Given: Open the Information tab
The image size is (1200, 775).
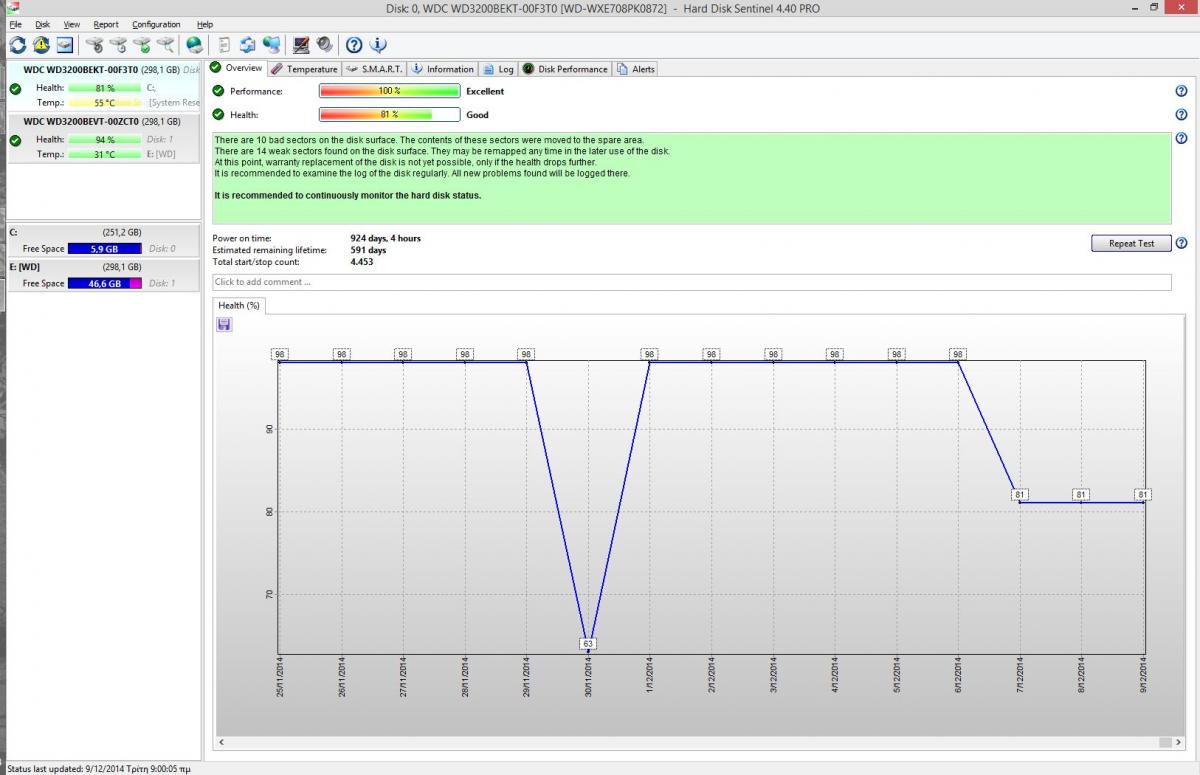Looking at the screenshot, I should coord(442,69).
